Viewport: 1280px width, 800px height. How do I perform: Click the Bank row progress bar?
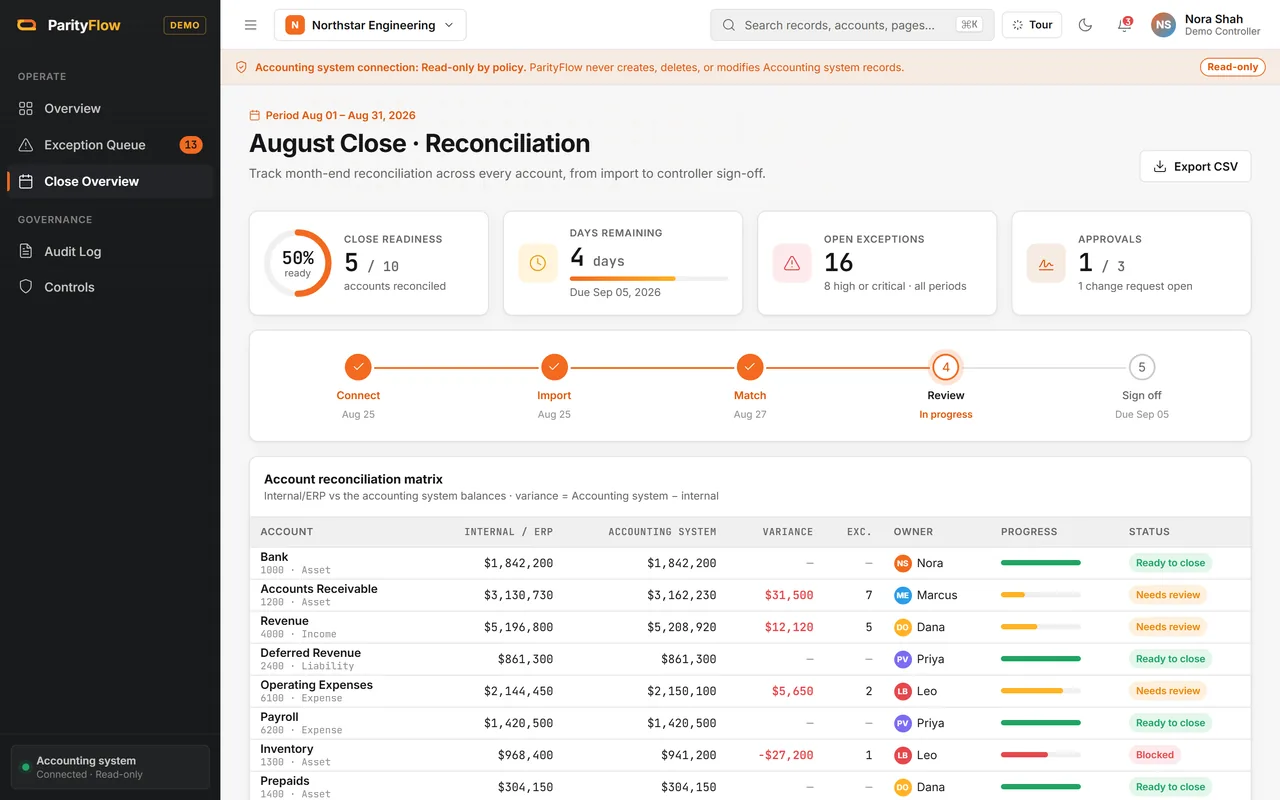point(1041,563)
